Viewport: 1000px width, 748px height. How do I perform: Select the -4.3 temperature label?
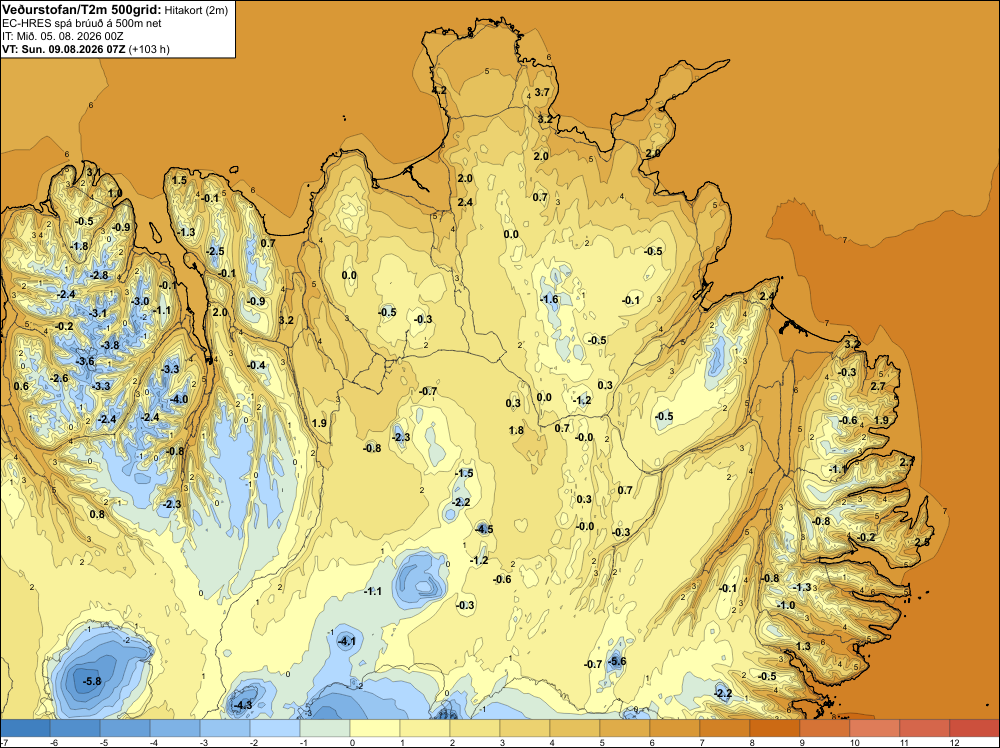pos(243,705)
